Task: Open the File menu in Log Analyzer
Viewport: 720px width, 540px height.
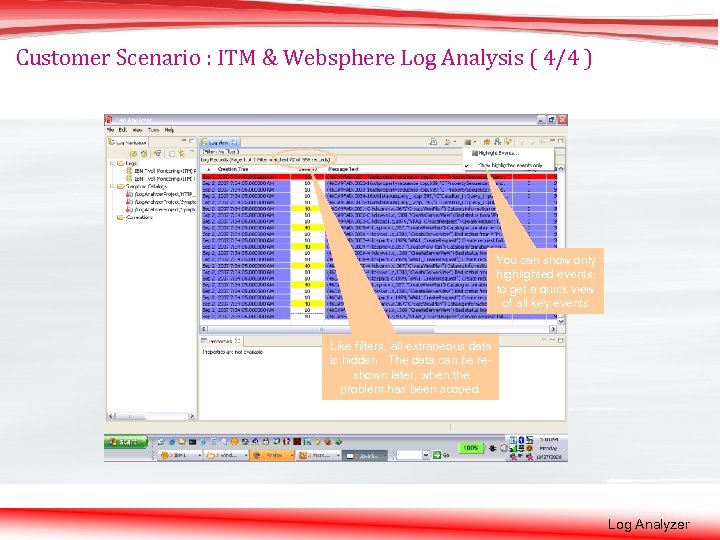Action: [x=111, y=130]
